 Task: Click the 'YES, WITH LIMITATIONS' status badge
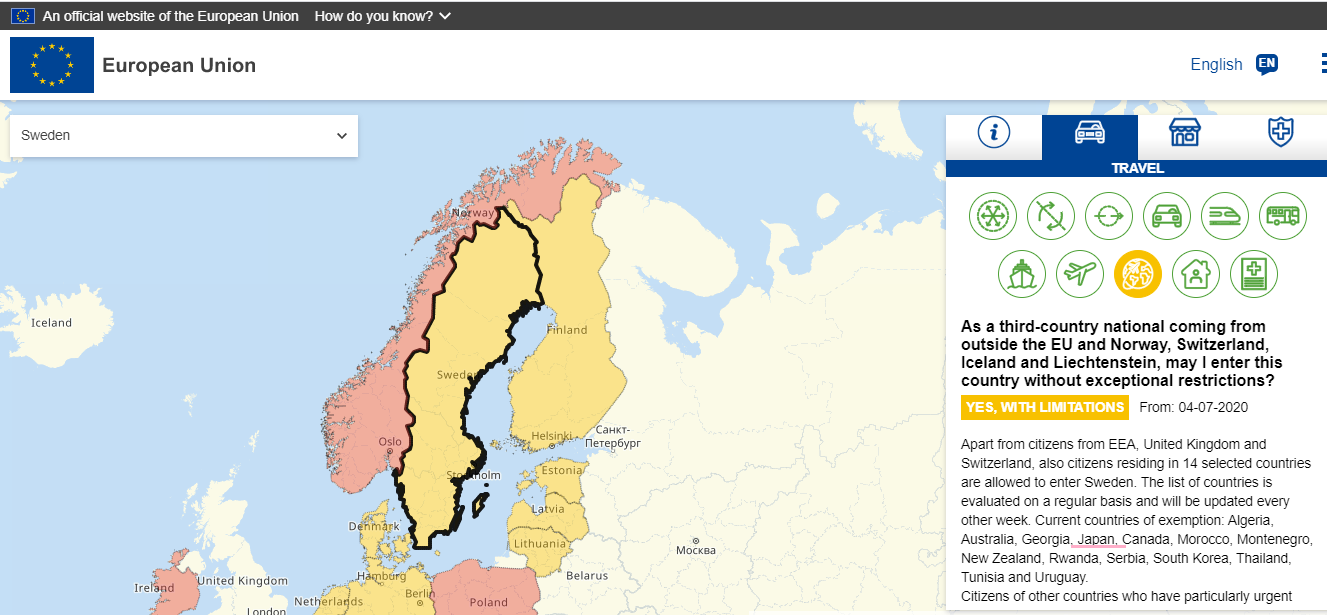[x=1045, y=407]
